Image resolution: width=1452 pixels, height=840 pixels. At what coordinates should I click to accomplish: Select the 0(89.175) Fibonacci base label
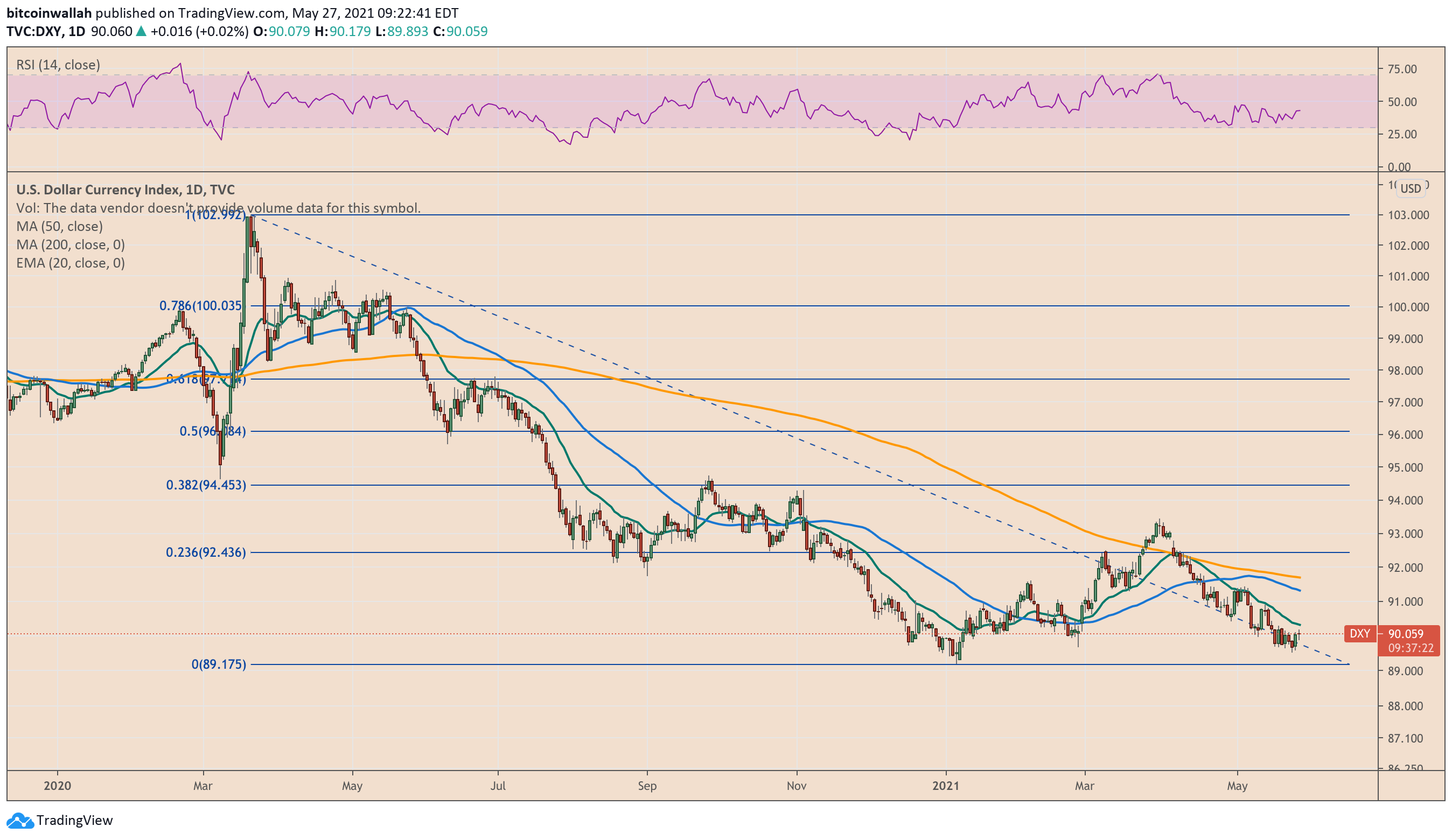point(218,664)
